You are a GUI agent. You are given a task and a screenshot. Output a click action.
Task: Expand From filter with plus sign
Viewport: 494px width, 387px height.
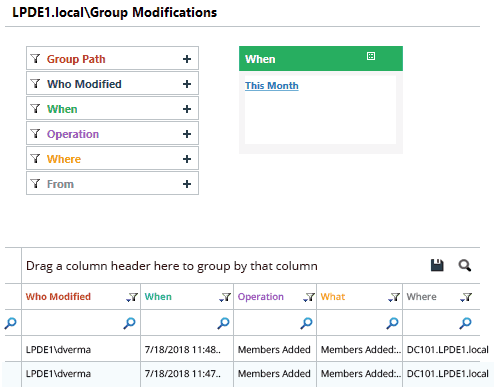(x=187, y=184)
